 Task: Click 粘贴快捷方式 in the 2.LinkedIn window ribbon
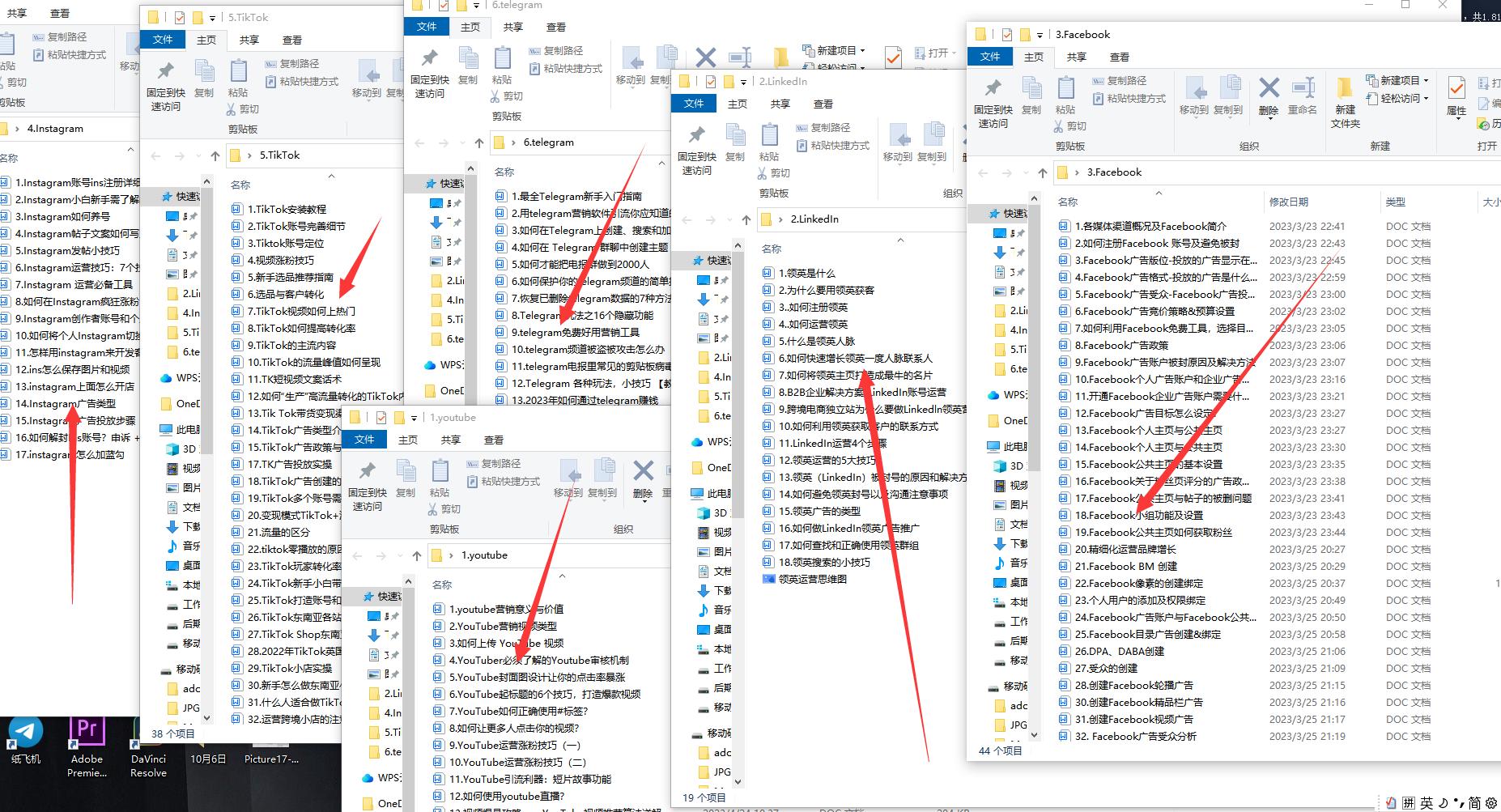[832, 146]
